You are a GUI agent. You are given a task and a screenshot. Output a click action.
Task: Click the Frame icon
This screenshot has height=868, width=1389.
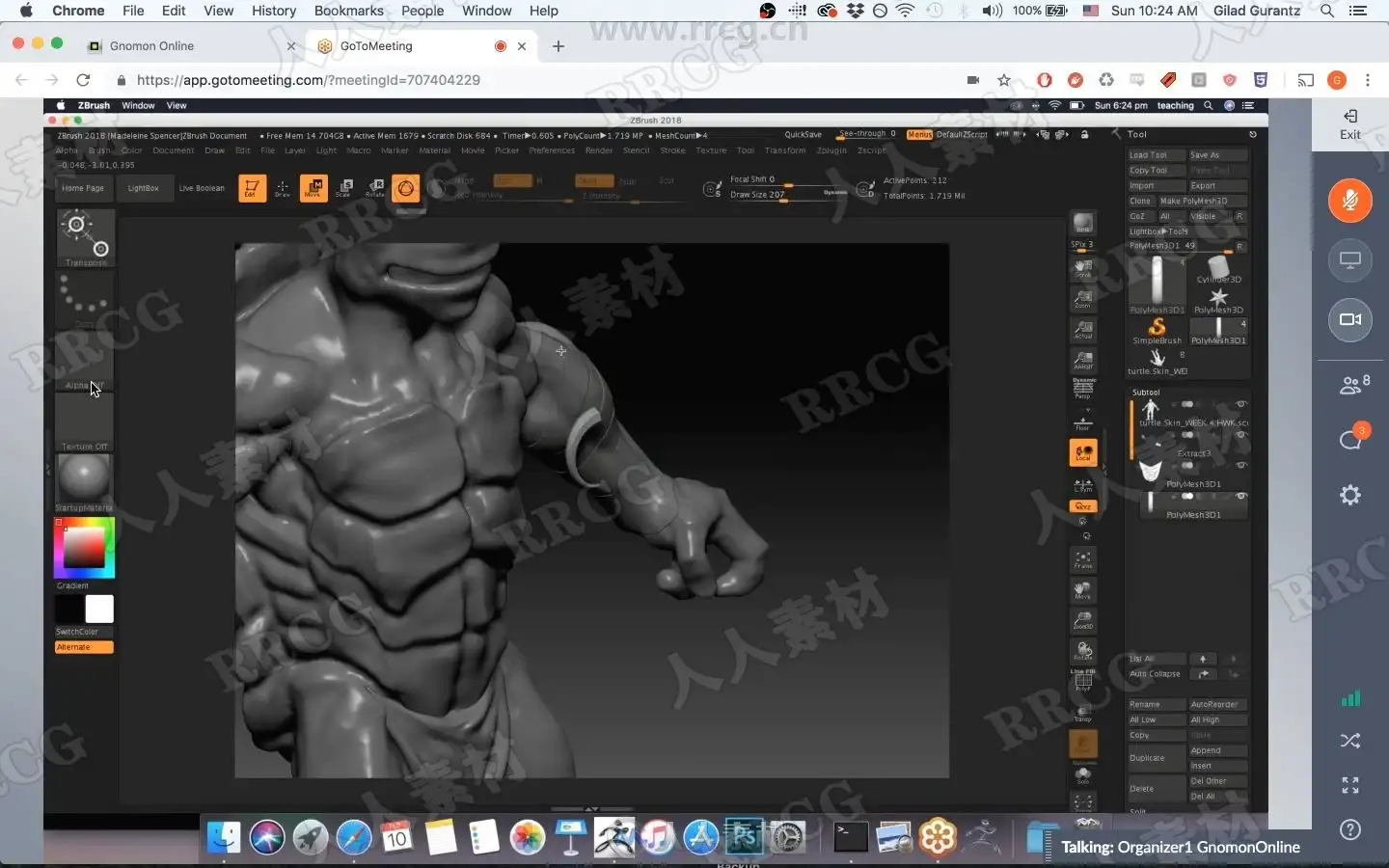click(x=1083, y=559)
